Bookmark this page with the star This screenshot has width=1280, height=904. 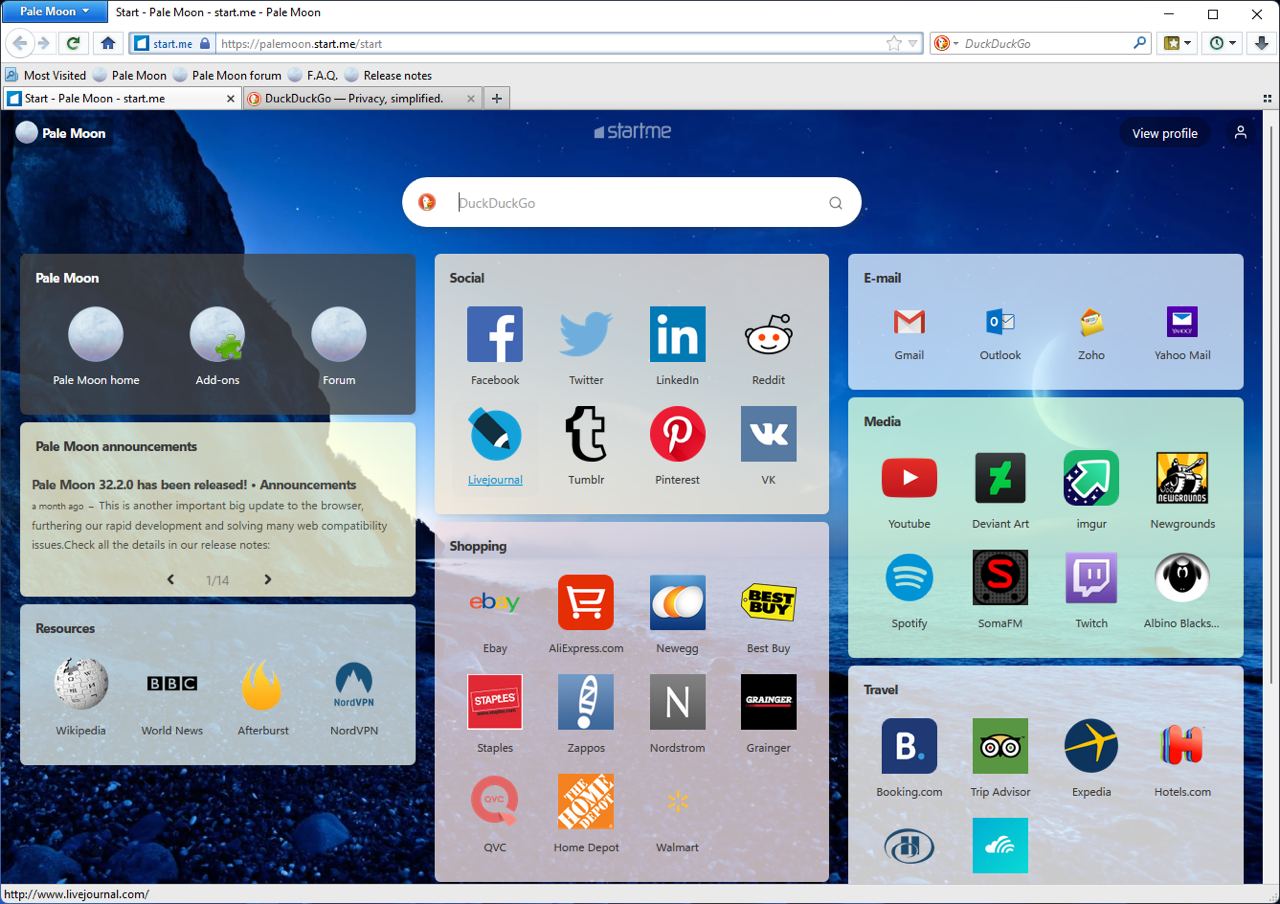click(894, 43)
